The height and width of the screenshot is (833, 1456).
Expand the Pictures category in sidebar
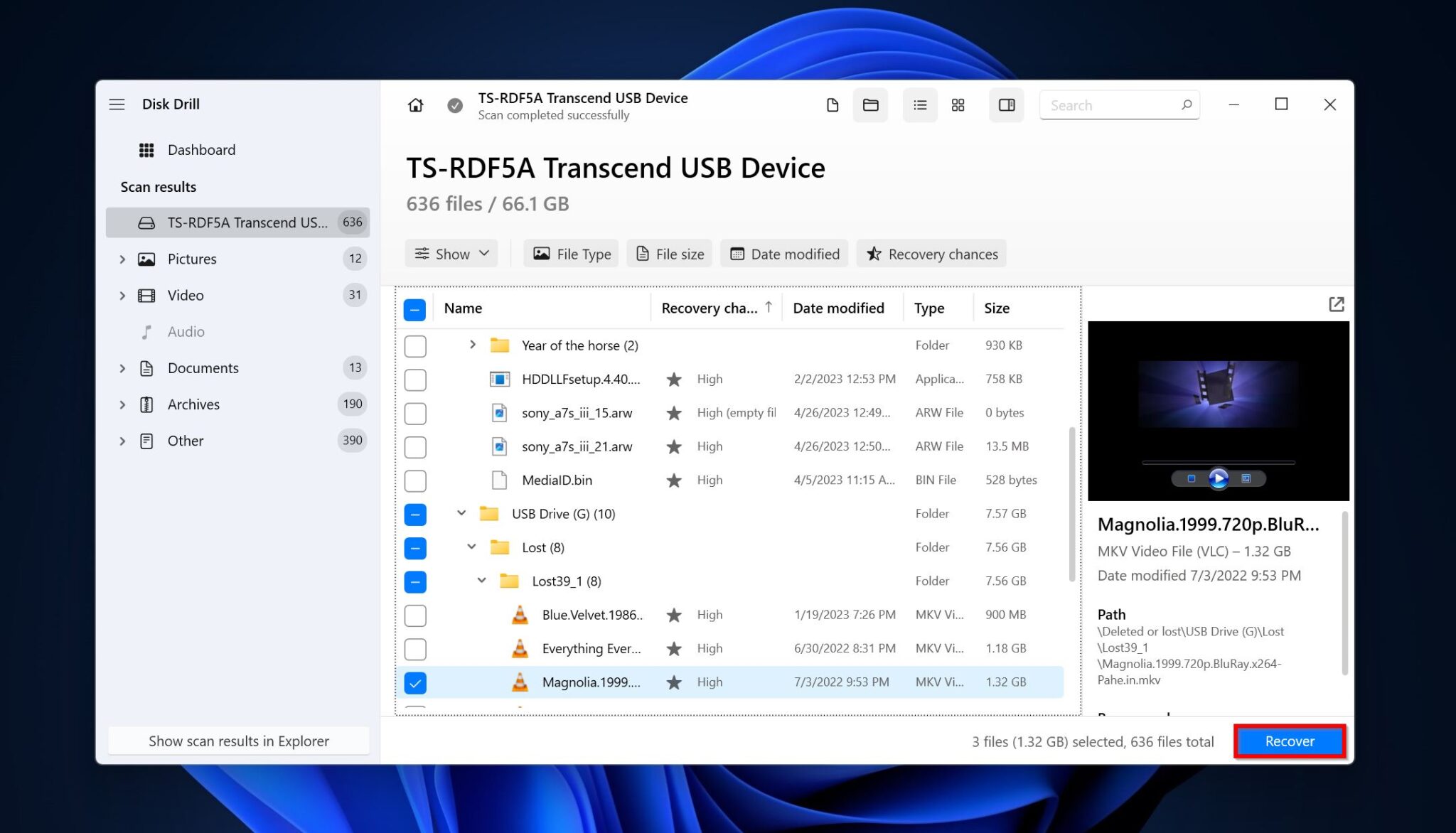click(x=122, y=259)
